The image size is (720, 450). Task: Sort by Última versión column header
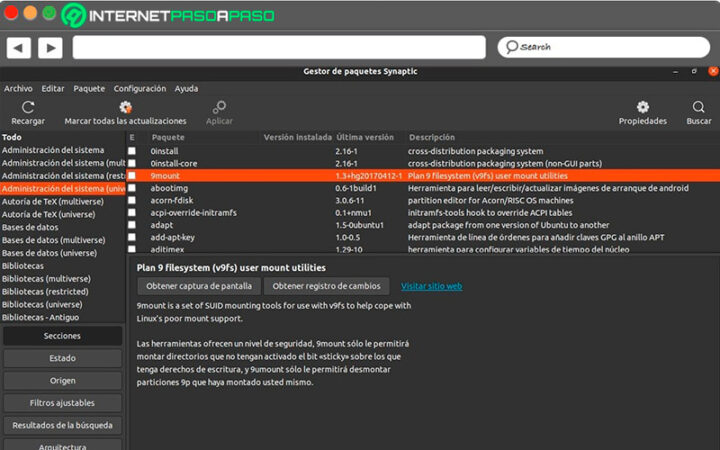click(x=365, y=137)
